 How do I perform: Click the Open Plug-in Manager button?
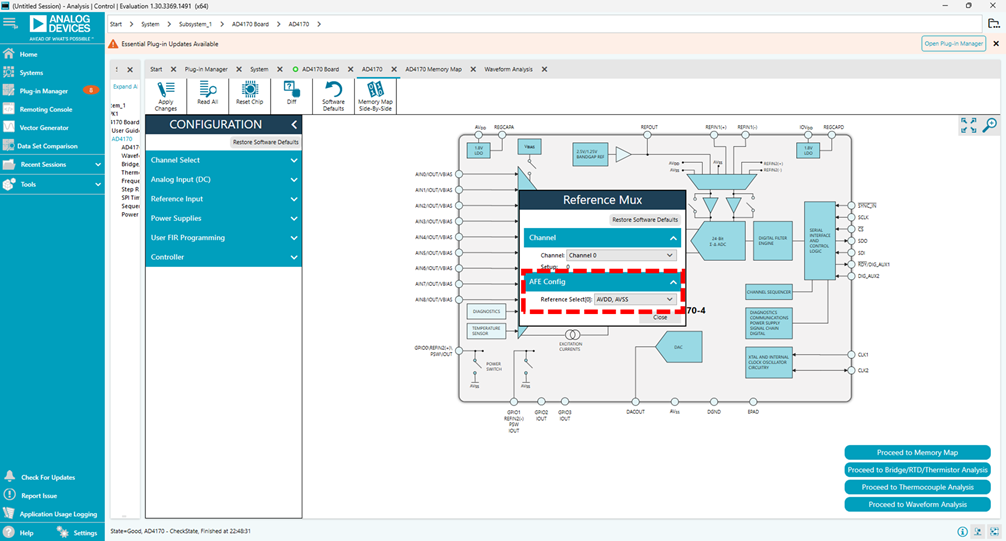click(x=952, y=44)
